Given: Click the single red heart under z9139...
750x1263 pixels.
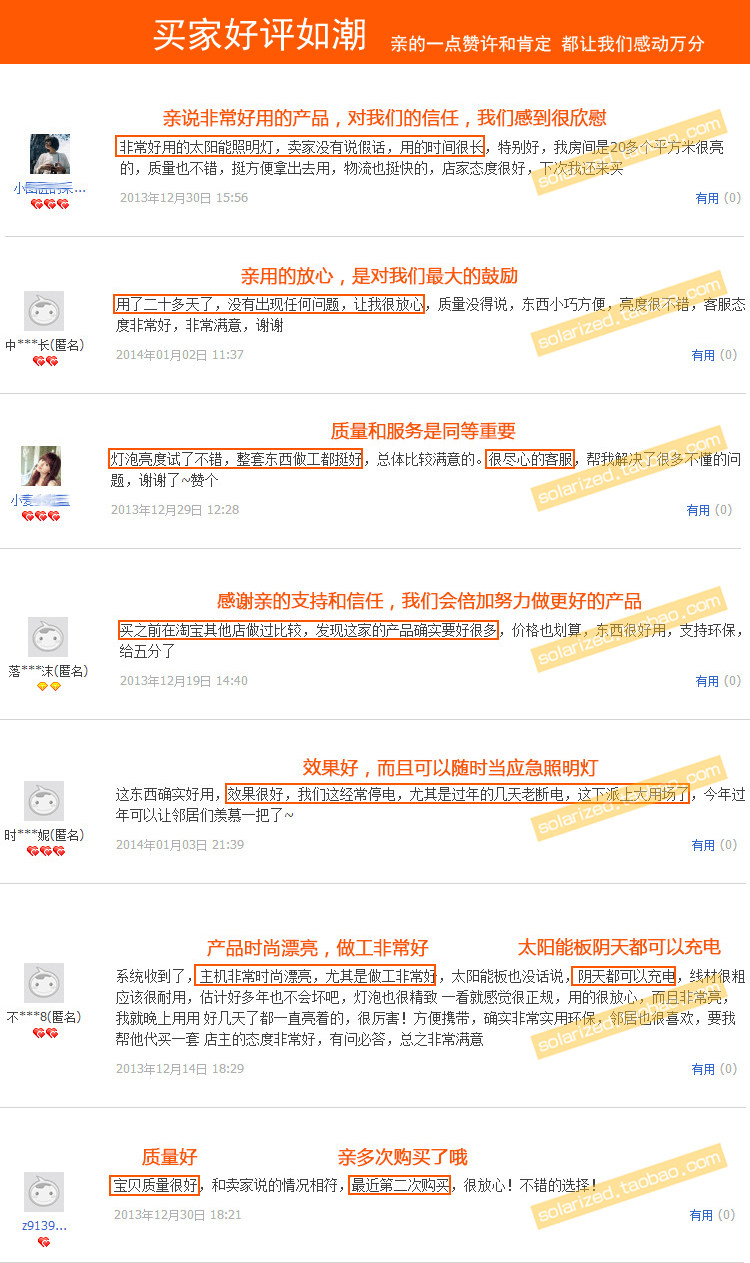Looking at the screenshot, I should pos(44,1242).
